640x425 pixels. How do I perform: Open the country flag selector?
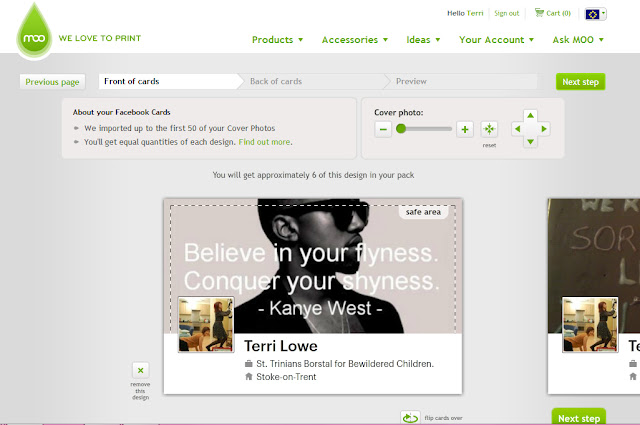[x=596, y=14]
